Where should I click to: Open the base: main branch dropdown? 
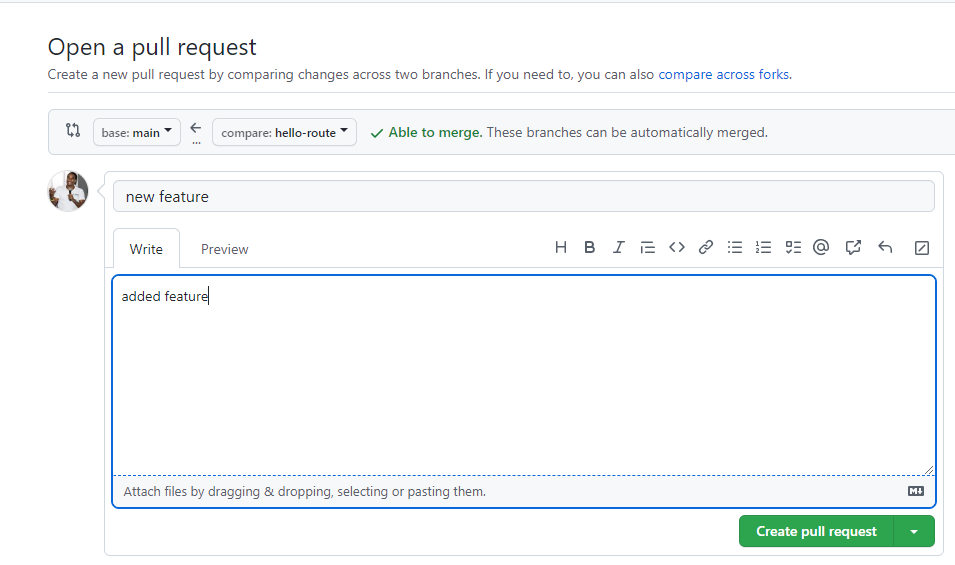(x=137, y=133)
